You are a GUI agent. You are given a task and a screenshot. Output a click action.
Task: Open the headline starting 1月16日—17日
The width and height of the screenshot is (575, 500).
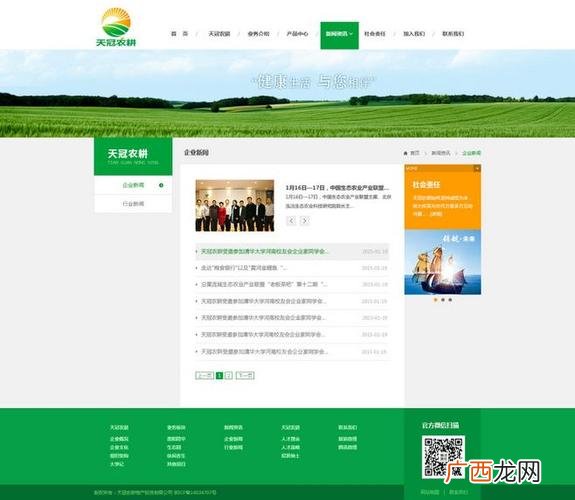pyautogui.click(x=337, y=187)
